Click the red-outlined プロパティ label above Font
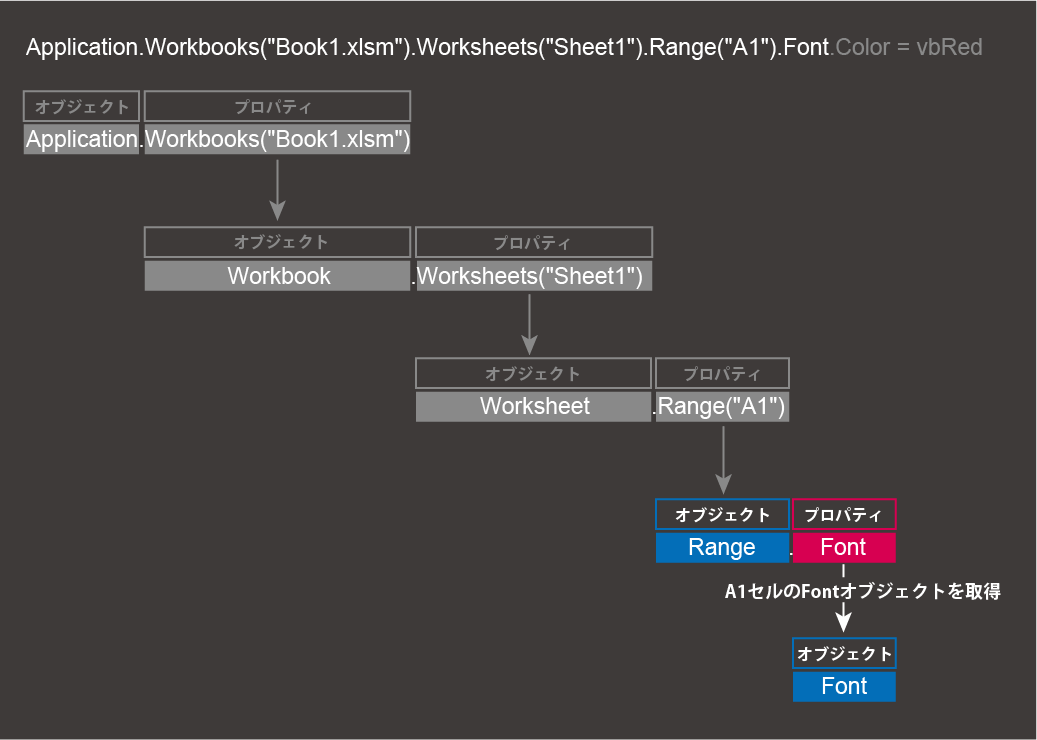1037x740 pixels. [844, 515]
